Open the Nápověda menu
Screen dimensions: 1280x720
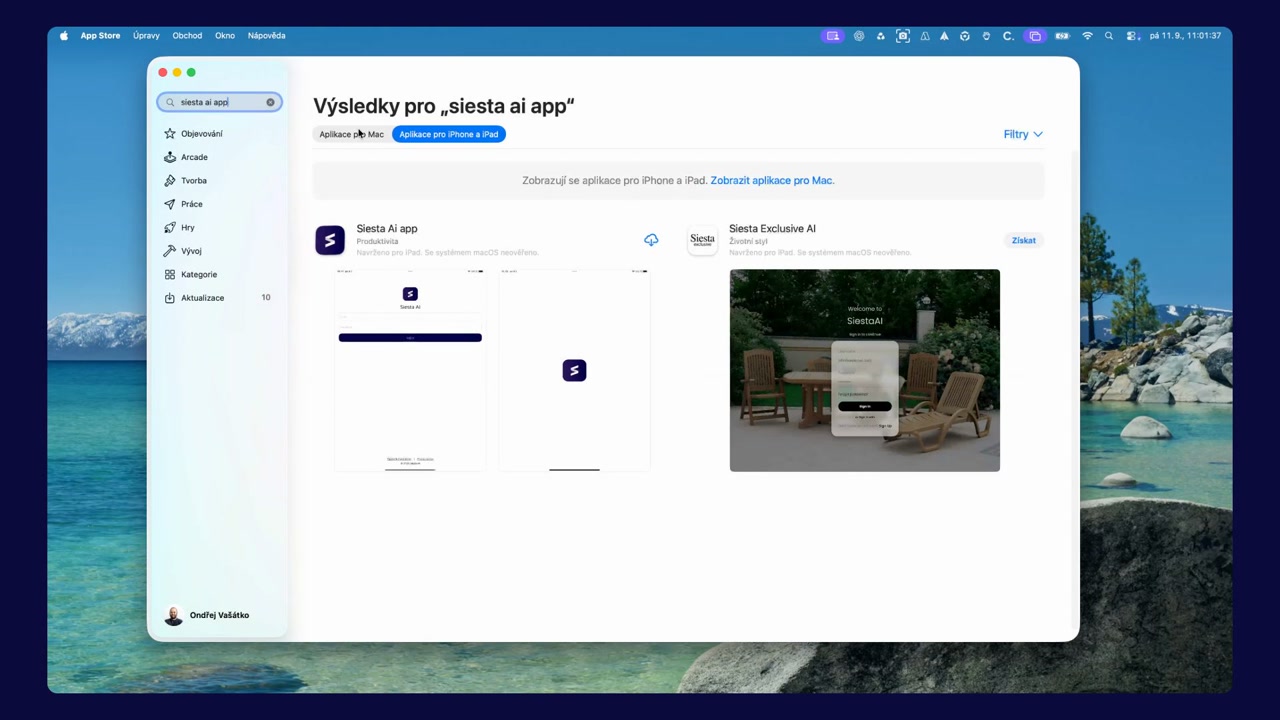point(266,36)
